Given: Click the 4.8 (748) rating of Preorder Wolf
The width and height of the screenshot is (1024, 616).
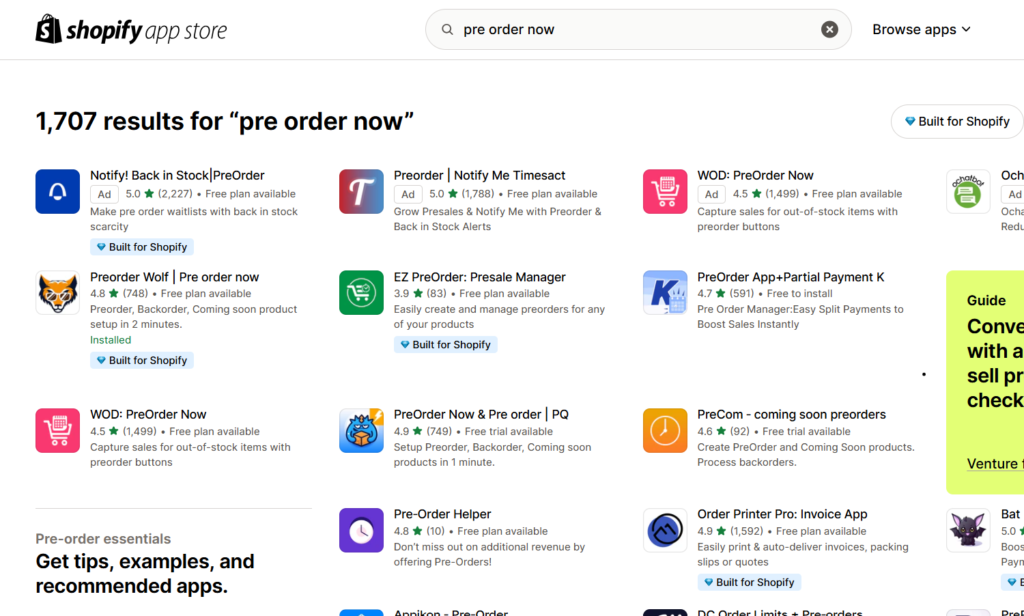Looking at the screenshot, I should point(119,293).
